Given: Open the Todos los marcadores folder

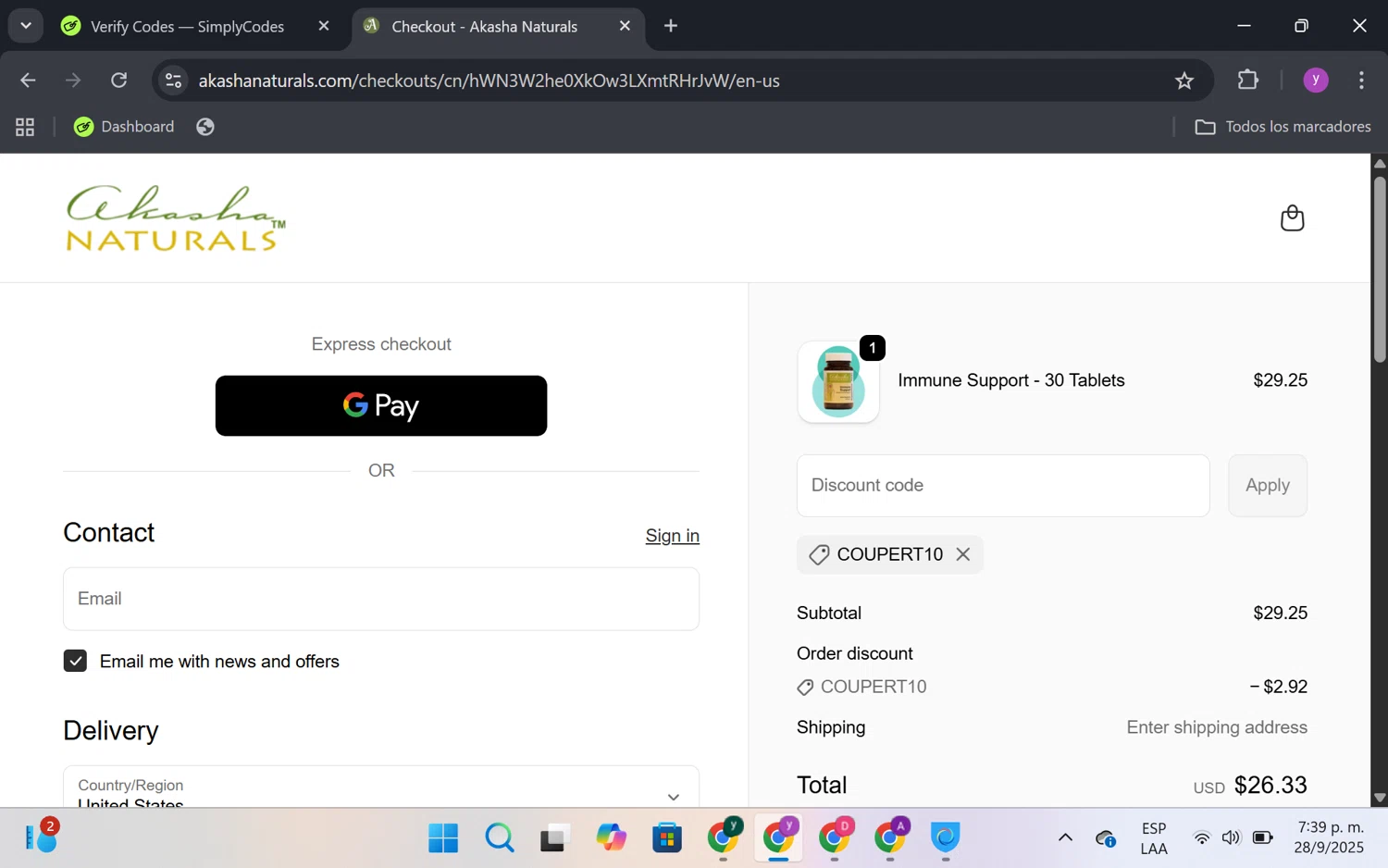Looking at the screenshot, I should coord(1283,127).
